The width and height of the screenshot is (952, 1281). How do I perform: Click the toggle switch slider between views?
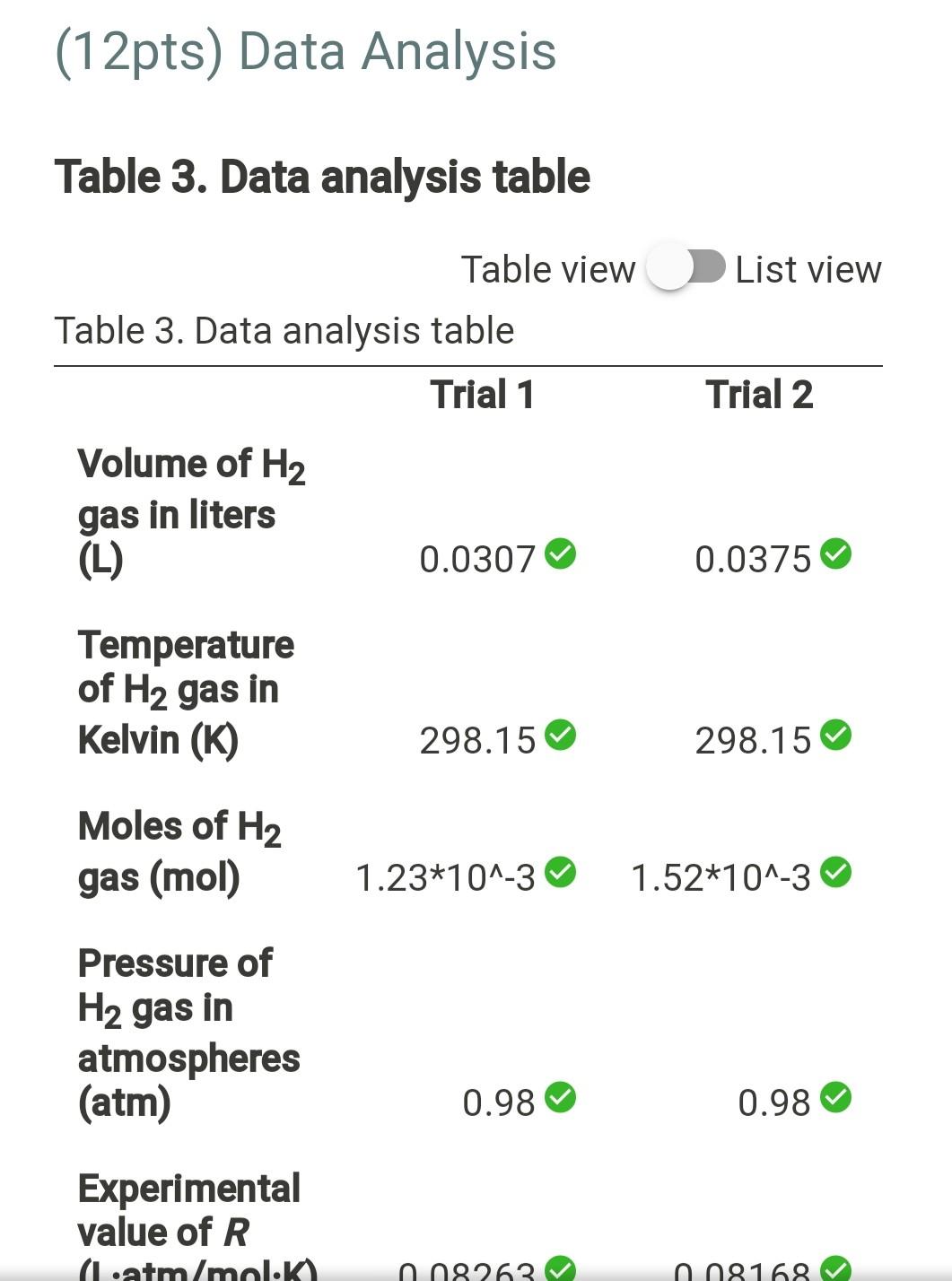pyautogui.click(x=686, y=268)
